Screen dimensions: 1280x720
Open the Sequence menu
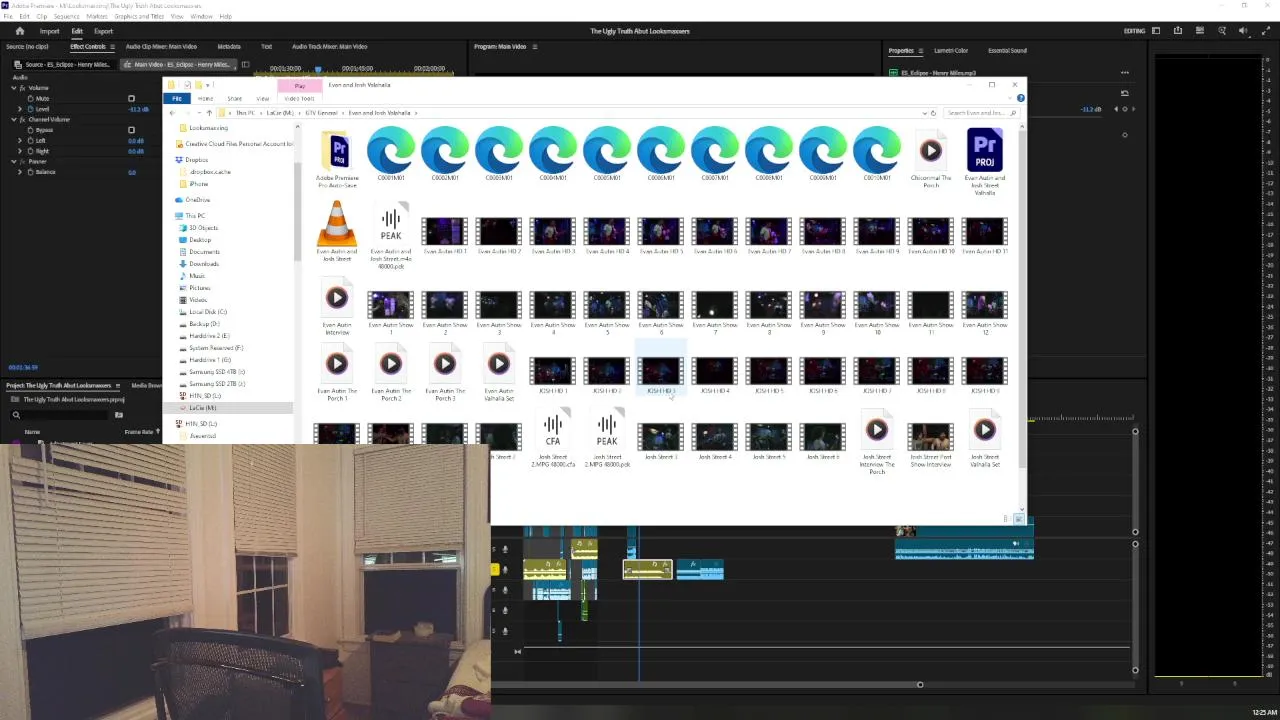click(x=66, y=17)
